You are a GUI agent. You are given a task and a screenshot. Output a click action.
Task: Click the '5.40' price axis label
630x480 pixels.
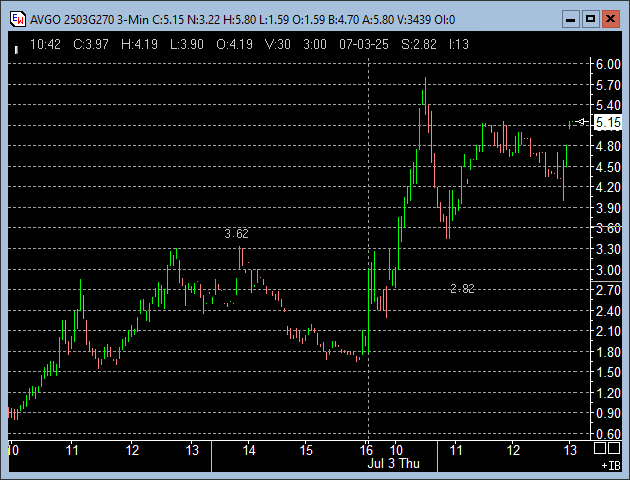(608, 106)
